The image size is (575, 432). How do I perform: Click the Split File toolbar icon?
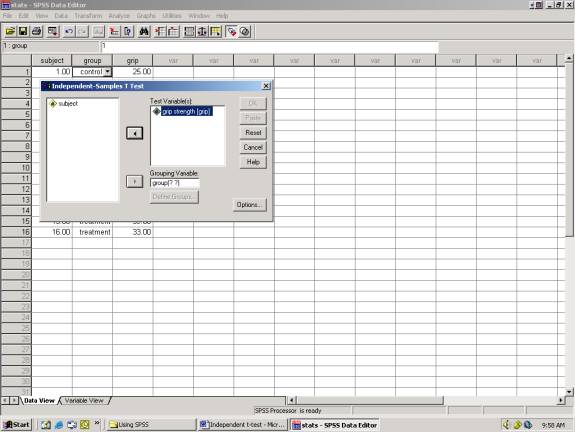click(189, 32)
